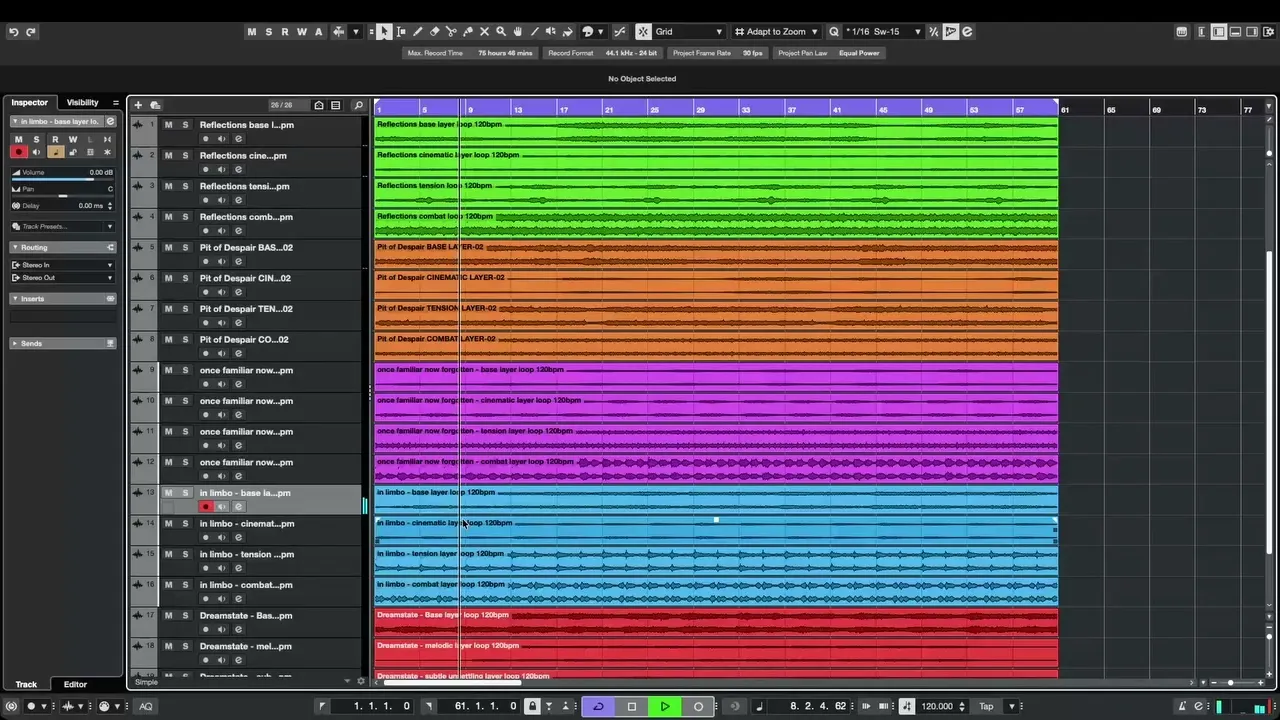Click ruler at bar 33
This screenshot has width=1280, height=720.
(745, 109)
